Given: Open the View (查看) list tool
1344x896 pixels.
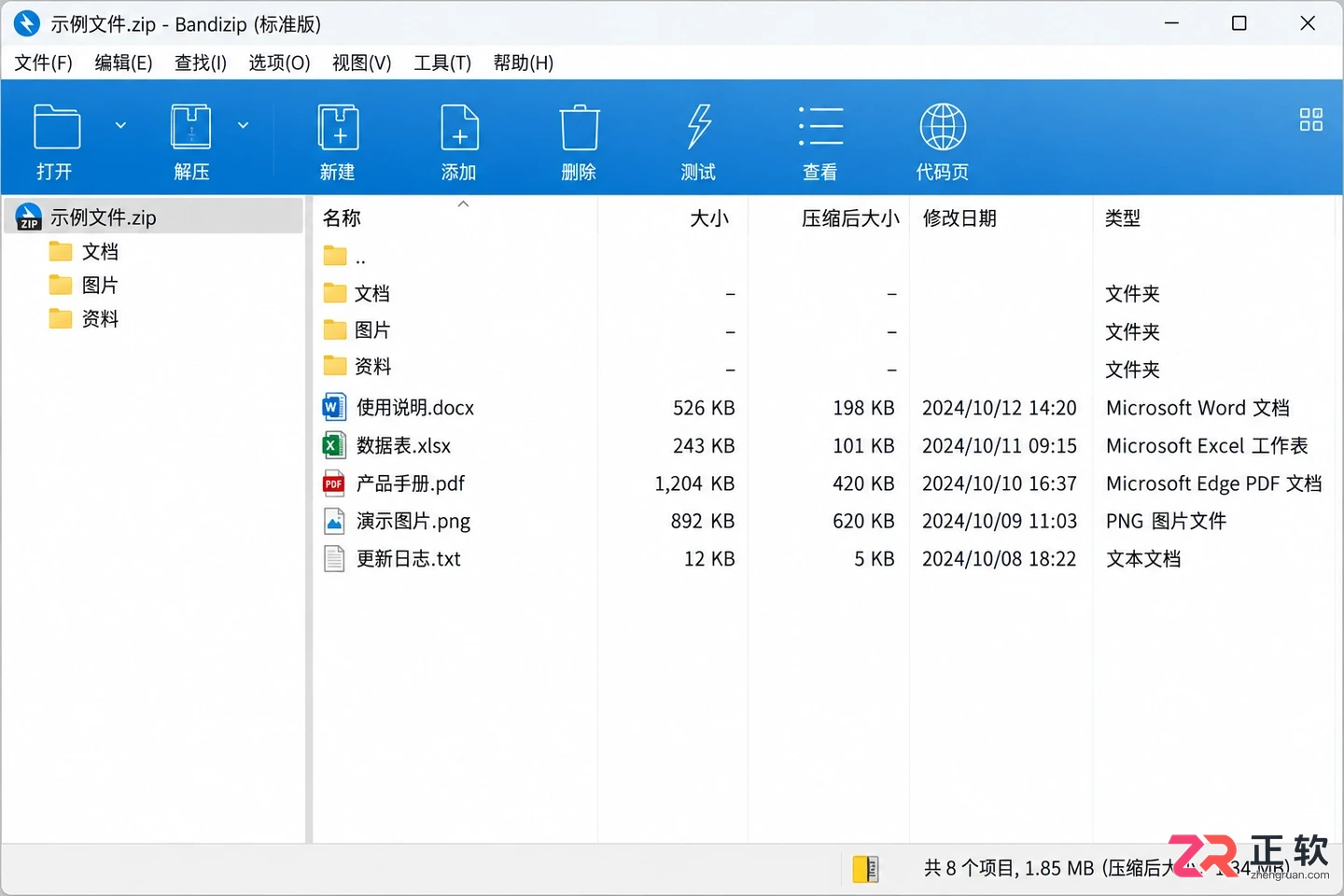Looking at the screenshot, I should 820,127.
